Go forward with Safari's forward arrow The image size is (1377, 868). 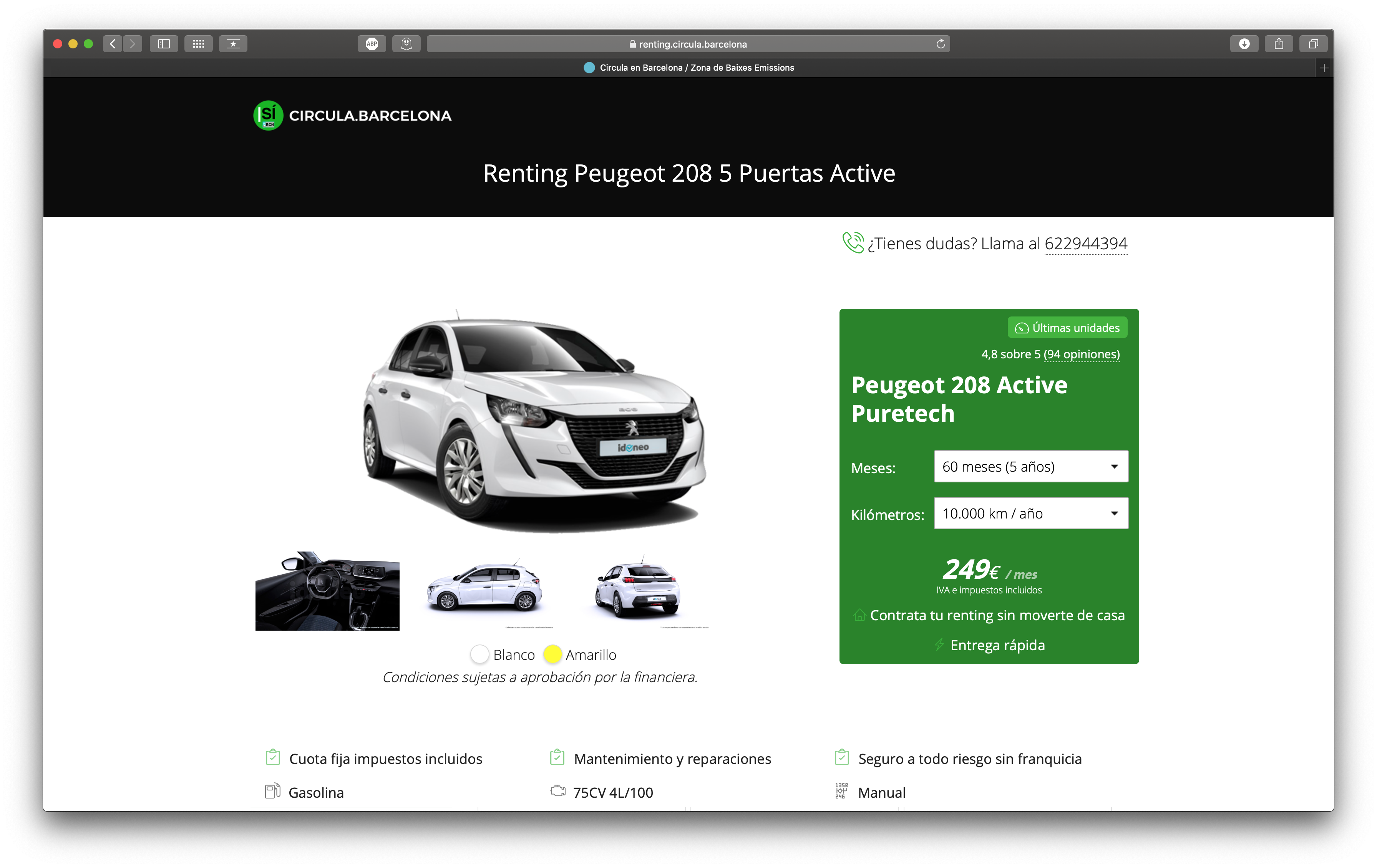coord(133,44)
